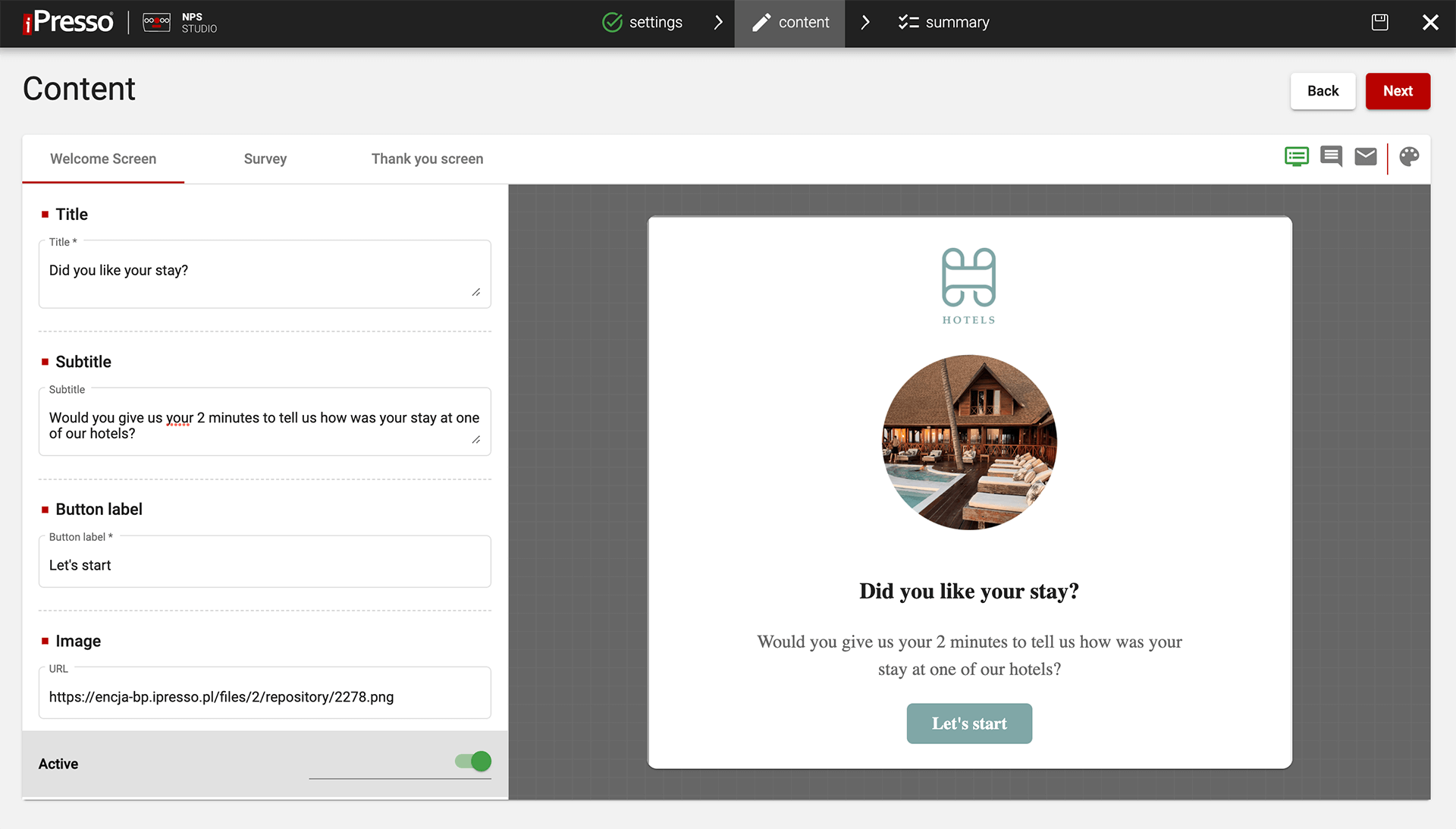Save the survey using the floppy disk icon
Image resolution: width=1456 pixels, height=829 pixels.
tap(1379, 22)
